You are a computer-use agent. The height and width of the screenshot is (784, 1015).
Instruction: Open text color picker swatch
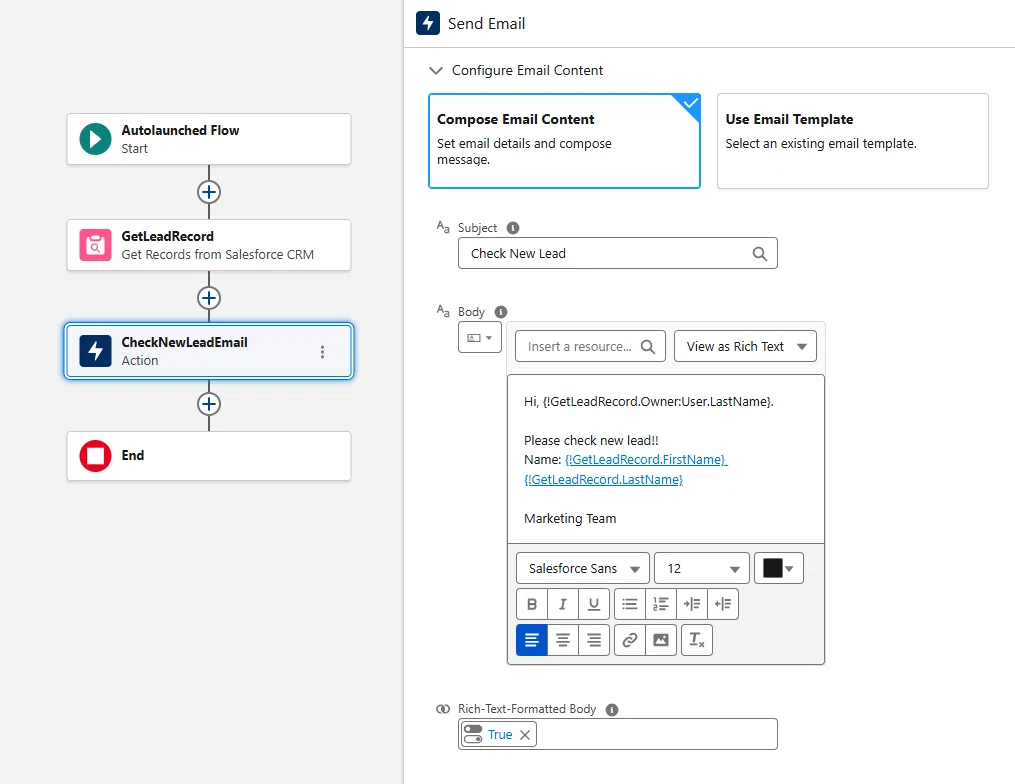779,568
